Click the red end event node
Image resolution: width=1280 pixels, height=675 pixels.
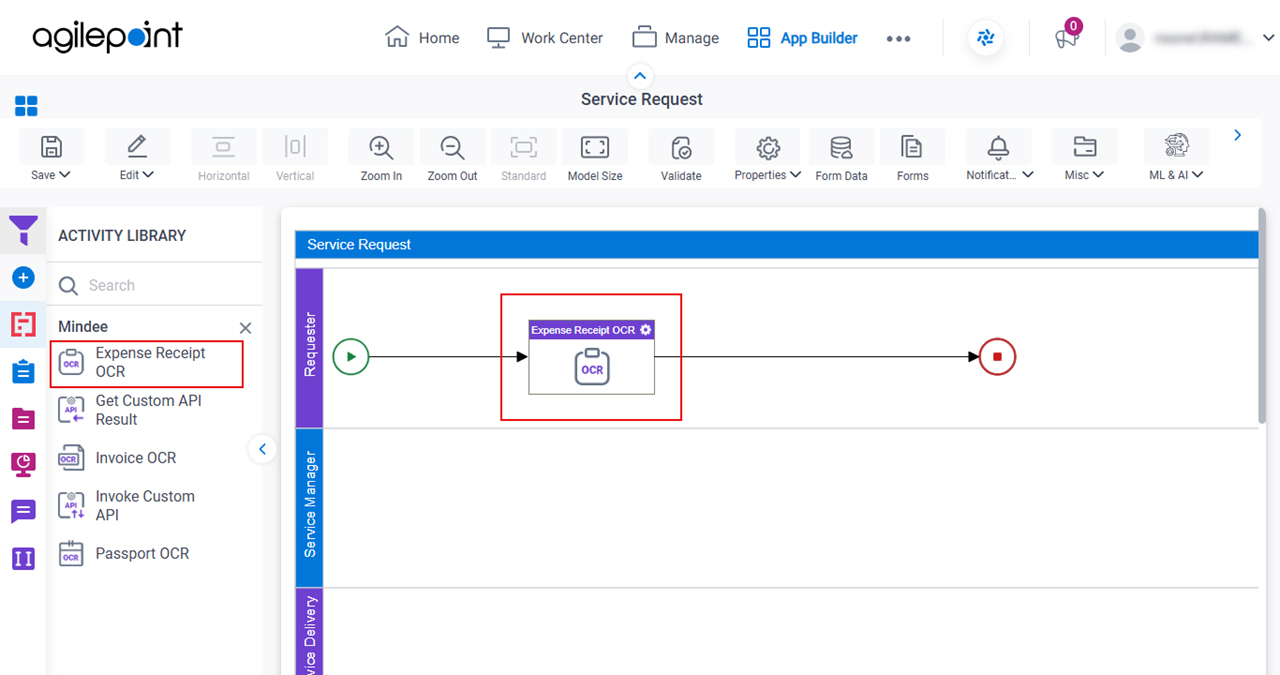(997, 356)
